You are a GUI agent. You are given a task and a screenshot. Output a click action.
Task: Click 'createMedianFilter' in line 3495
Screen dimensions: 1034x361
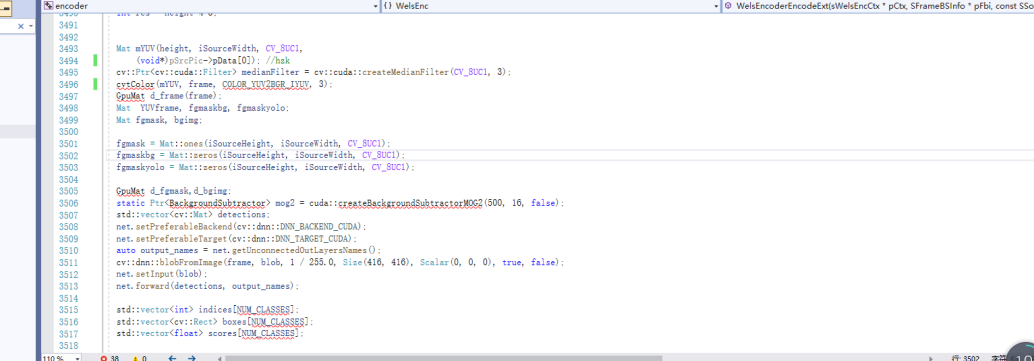pos(407,73)
